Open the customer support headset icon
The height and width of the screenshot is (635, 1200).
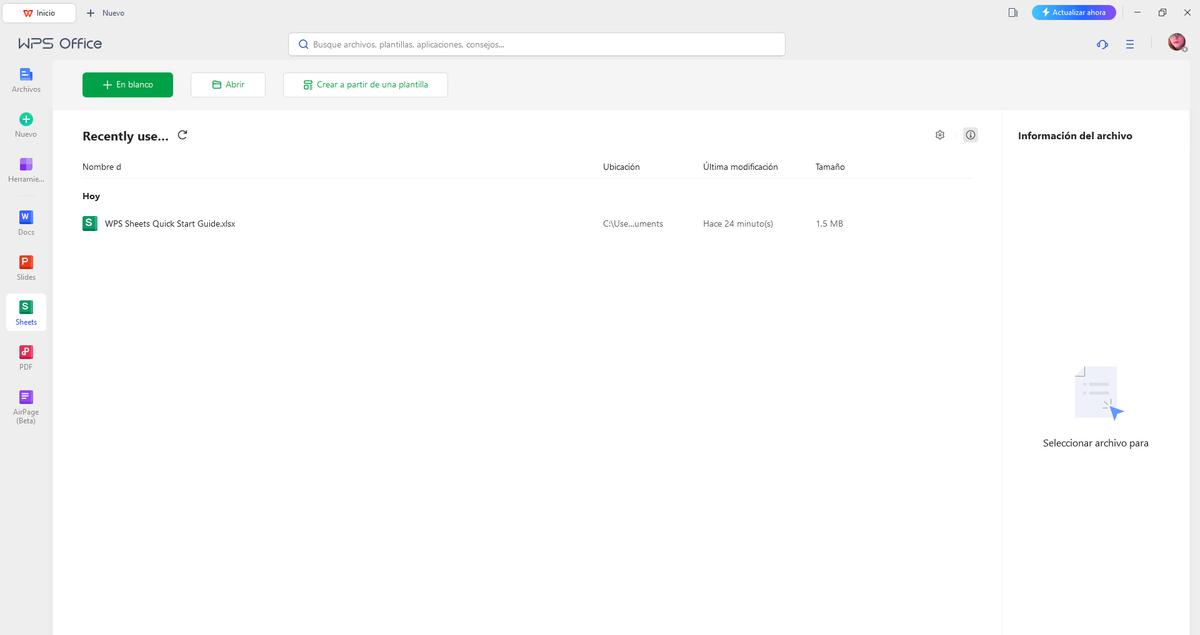pos(1102,44)
